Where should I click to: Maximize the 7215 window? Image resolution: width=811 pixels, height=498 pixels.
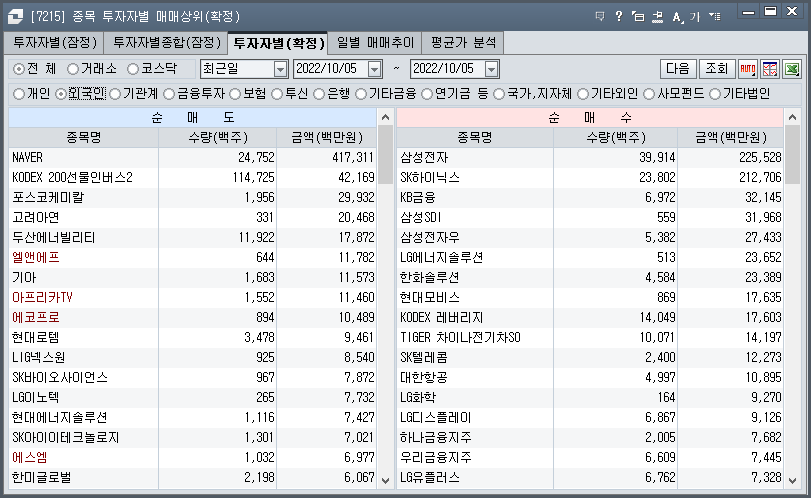pos(770,11)
